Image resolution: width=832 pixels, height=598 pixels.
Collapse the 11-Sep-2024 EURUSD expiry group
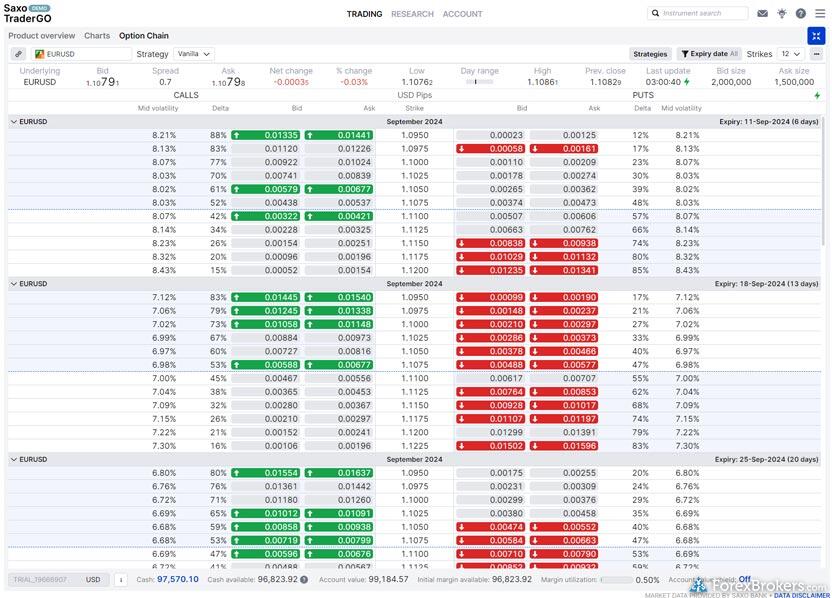(x=14, y=122)
